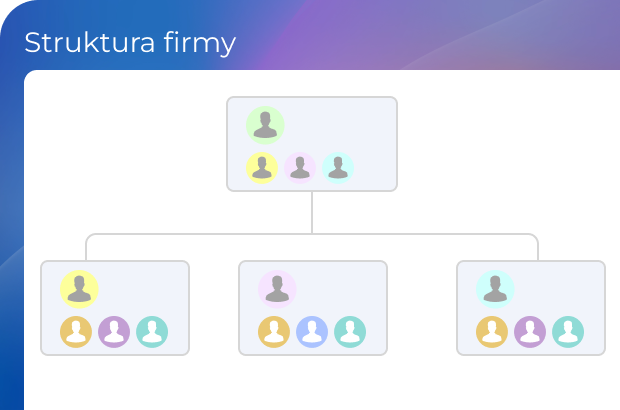Screen dimensions: 620x410
Task: Open the large cyan avatar in right node
Action: pyautogui.click(x=495, y=289)
